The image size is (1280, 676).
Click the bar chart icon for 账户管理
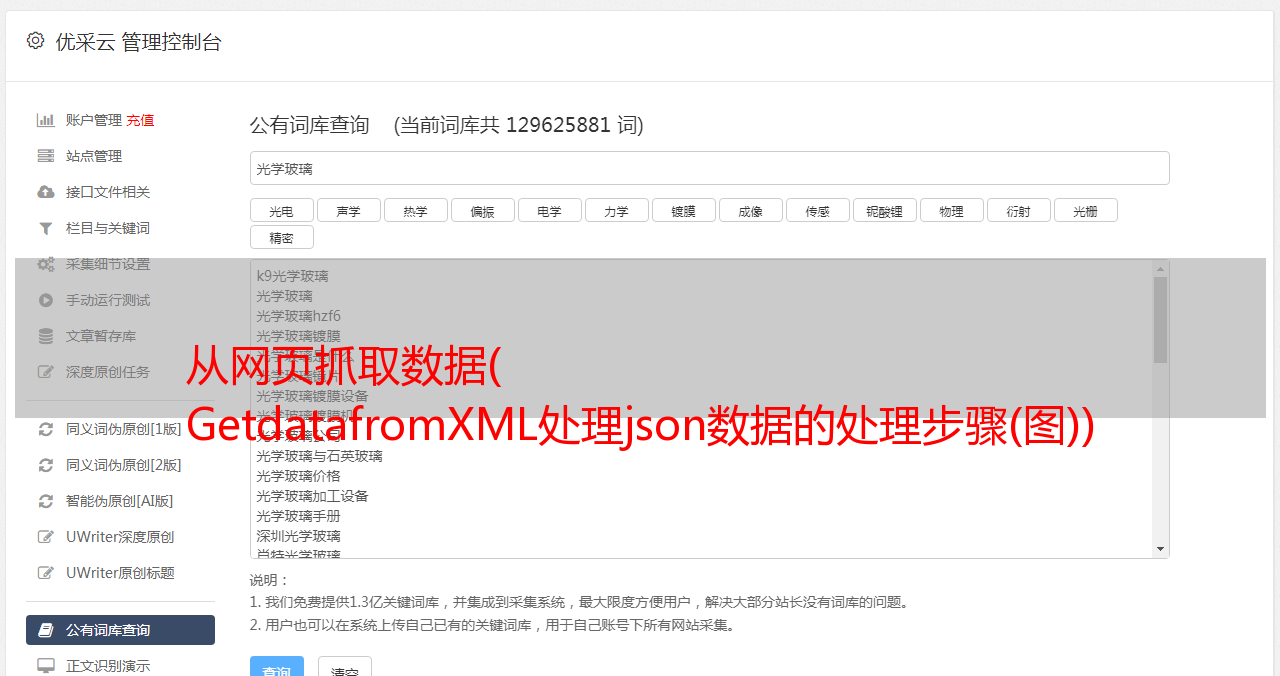(x=45, y=120)
